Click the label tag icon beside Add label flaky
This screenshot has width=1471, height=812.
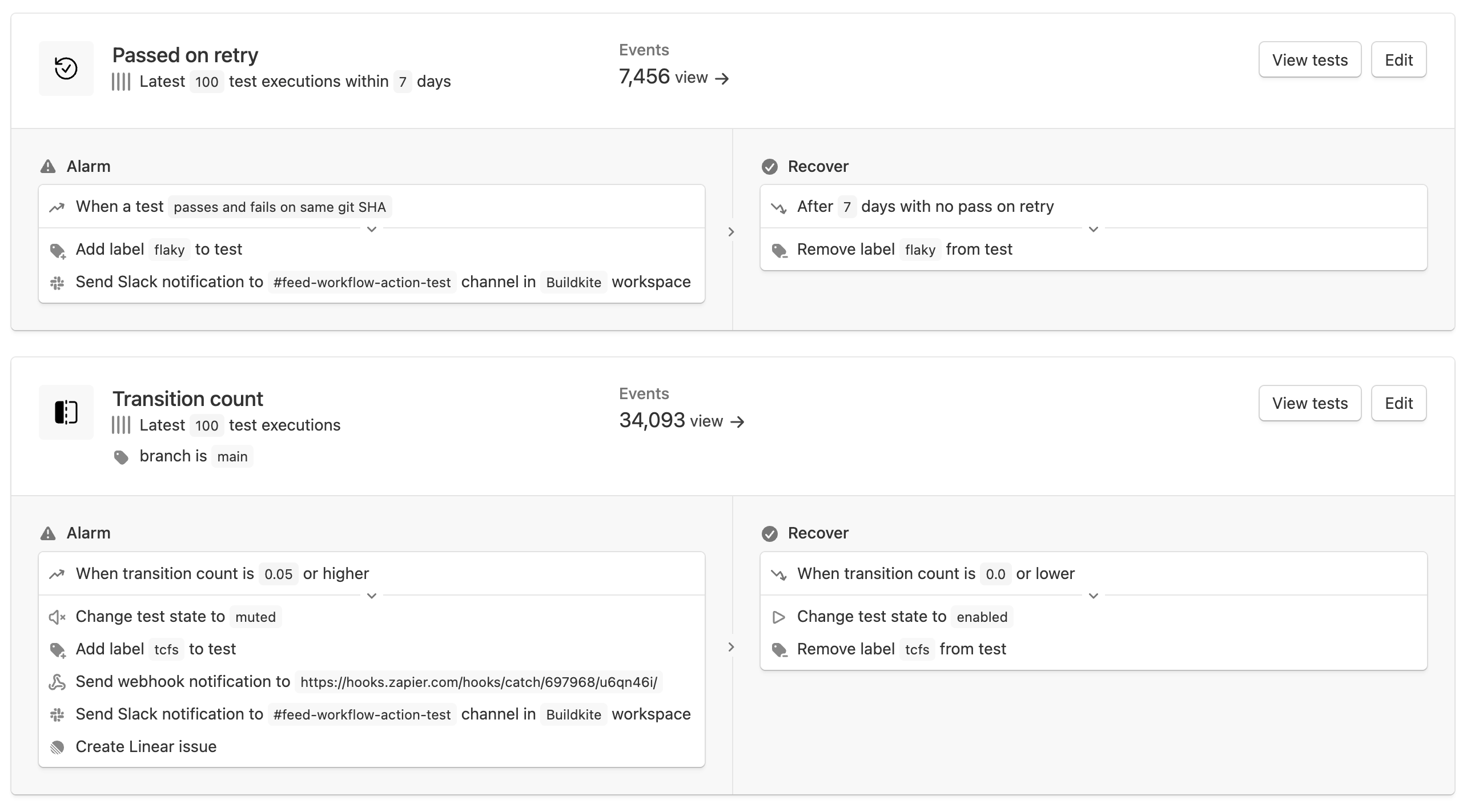[x=58, y=250]
